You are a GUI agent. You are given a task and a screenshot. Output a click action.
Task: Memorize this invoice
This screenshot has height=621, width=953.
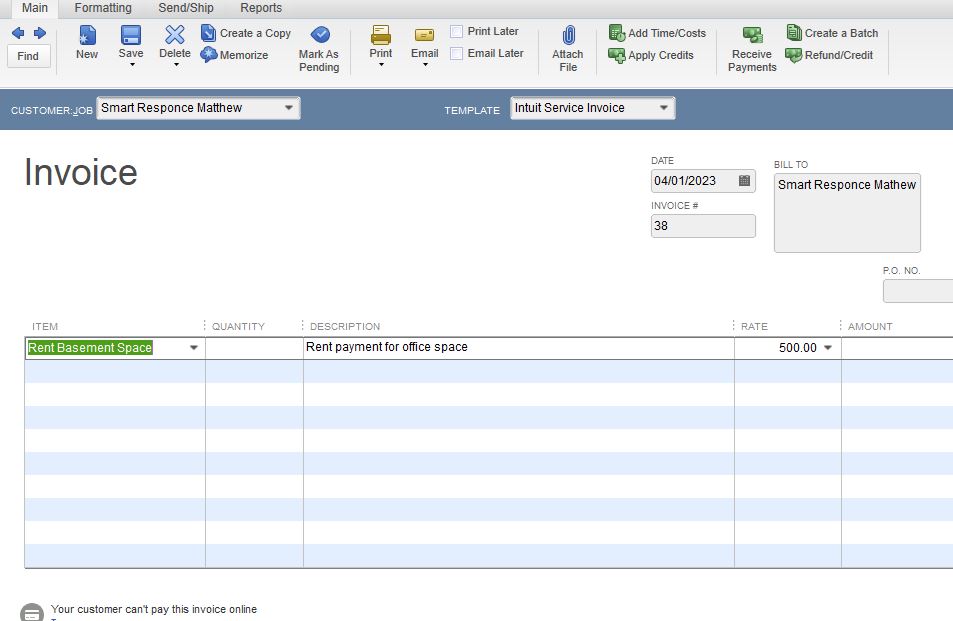tap(236, 56)
